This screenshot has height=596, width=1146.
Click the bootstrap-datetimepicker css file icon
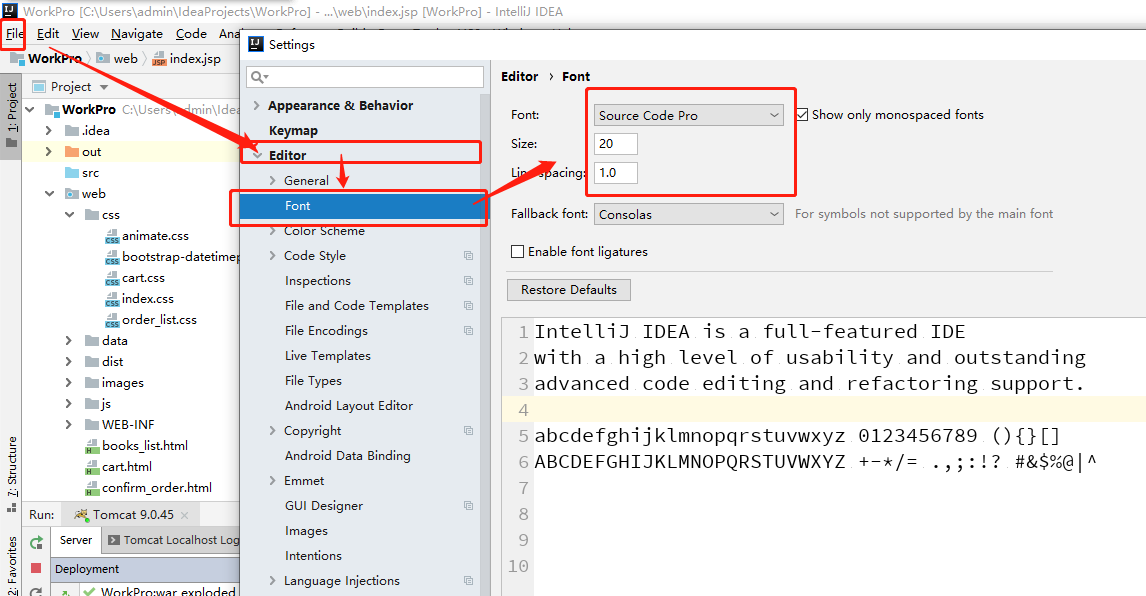(112, 257)
